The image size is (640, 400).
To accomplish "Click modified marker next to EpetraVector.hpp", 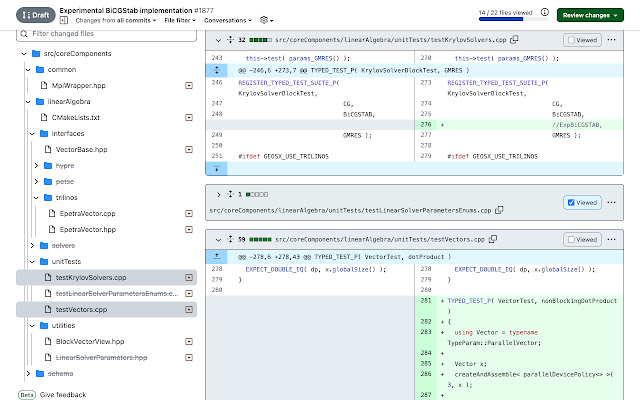I will [x=189, y=229].
